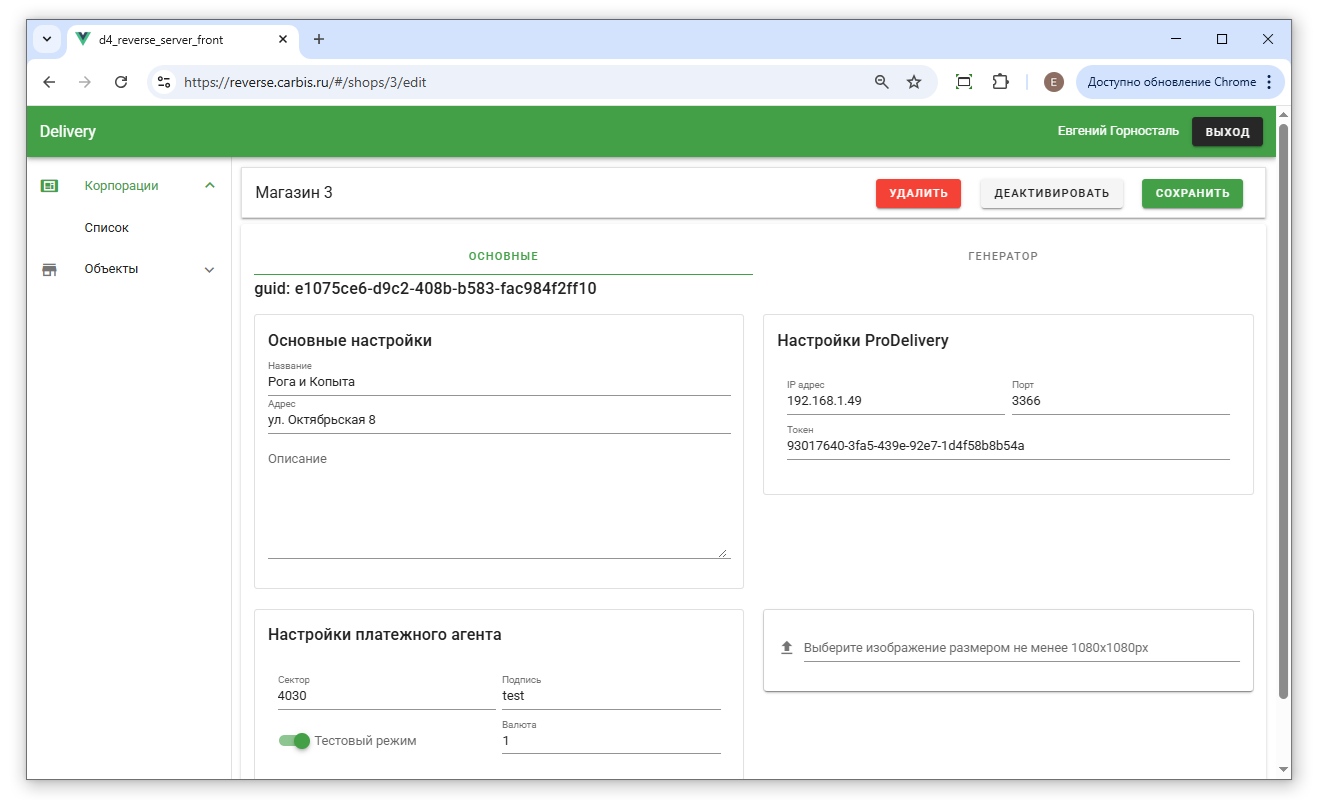Click the Корпорации sidebar icon
This screenshot has height=800, width=1320.
coord(49,186)
